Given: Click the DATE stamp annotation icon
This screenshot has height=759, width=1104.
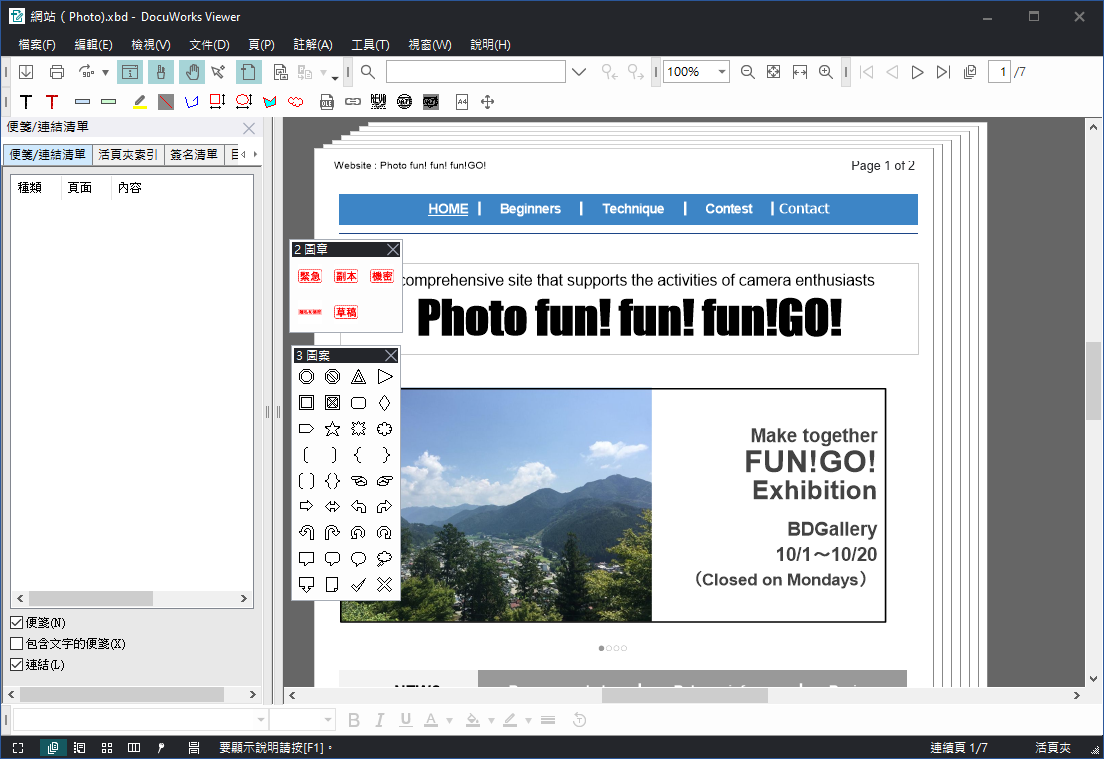Looking at the screenshot, I should coord(404,102).
